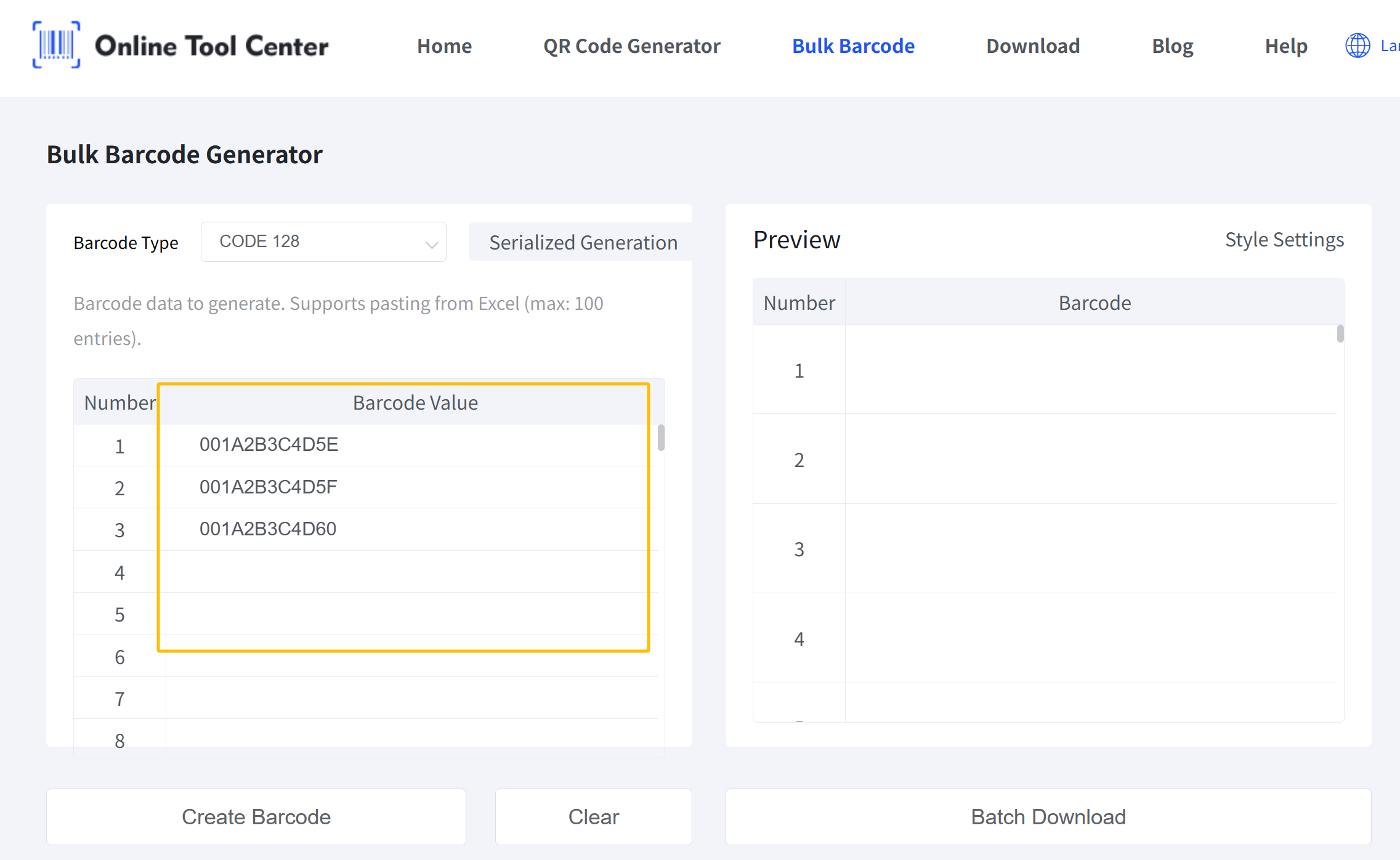Screen dimensions: 1400x860
Task: Clear all entered barcode values
Action: pyautogui.click(x=593, y=817)
